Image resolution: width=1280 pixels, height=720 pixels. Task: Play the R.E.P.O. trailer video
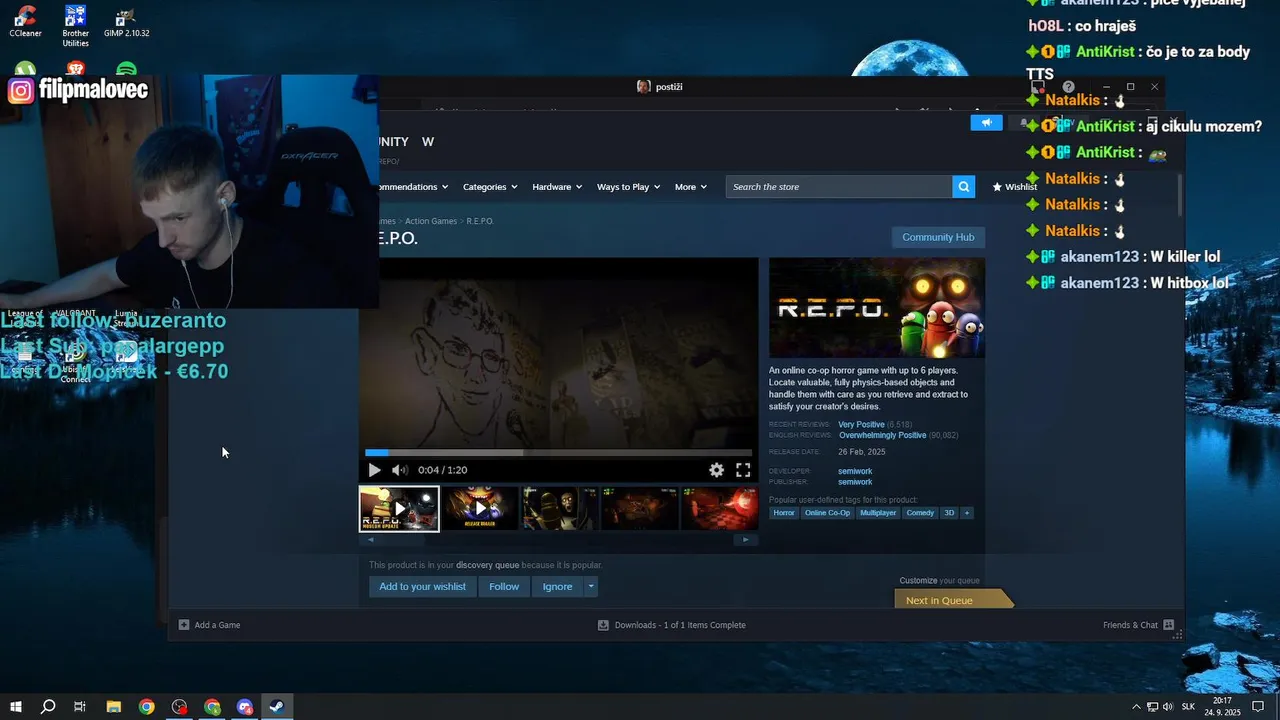[x=374, y=470]
